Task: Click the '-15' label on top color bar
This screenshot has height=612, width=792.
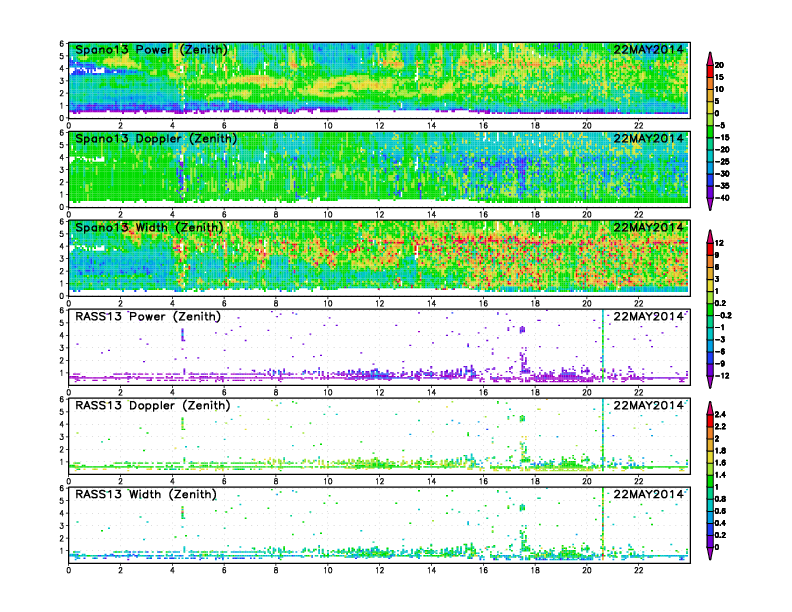Action: click(722, 137)
